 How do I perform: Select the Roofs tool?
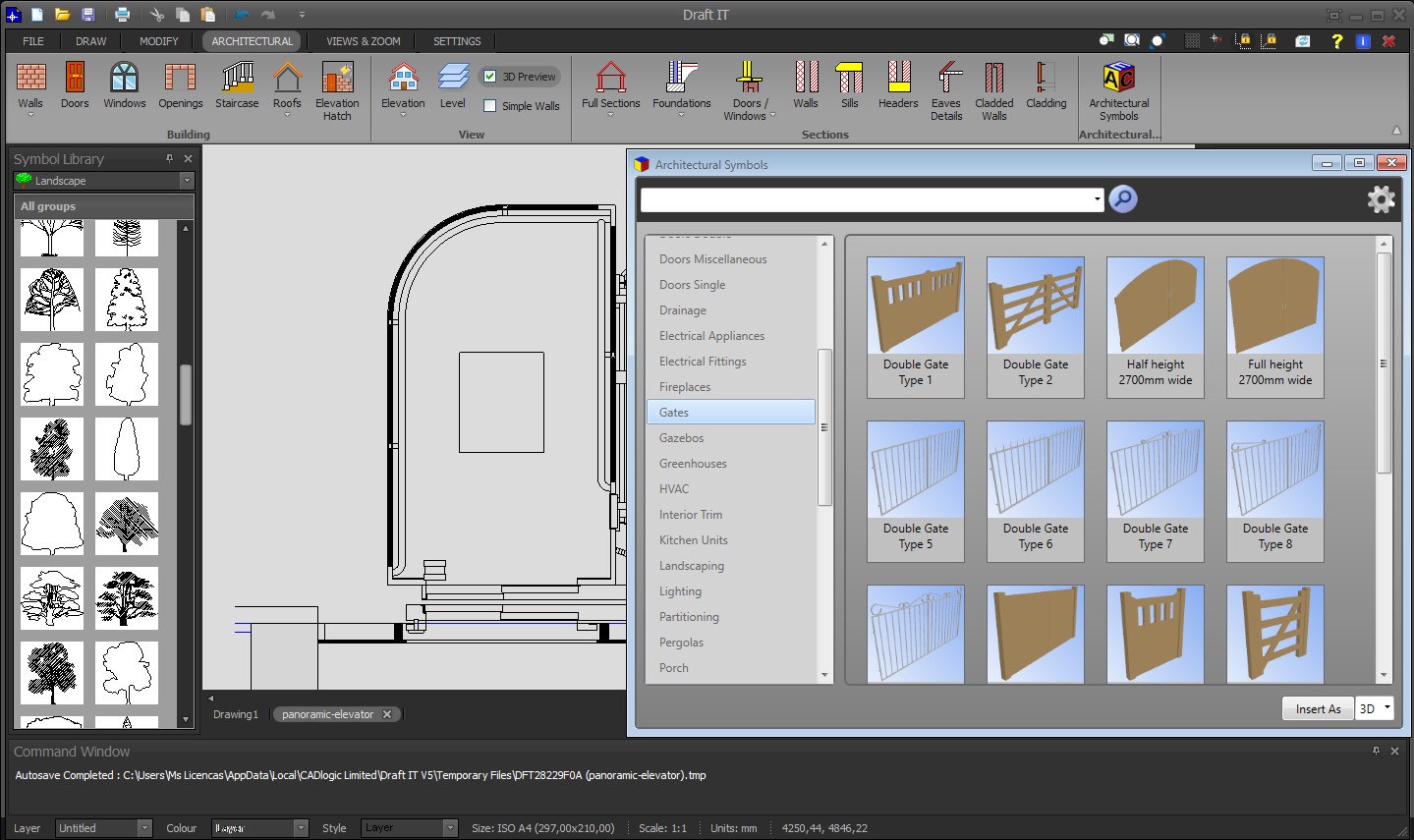pyautogui.click(x=286, y=86)
